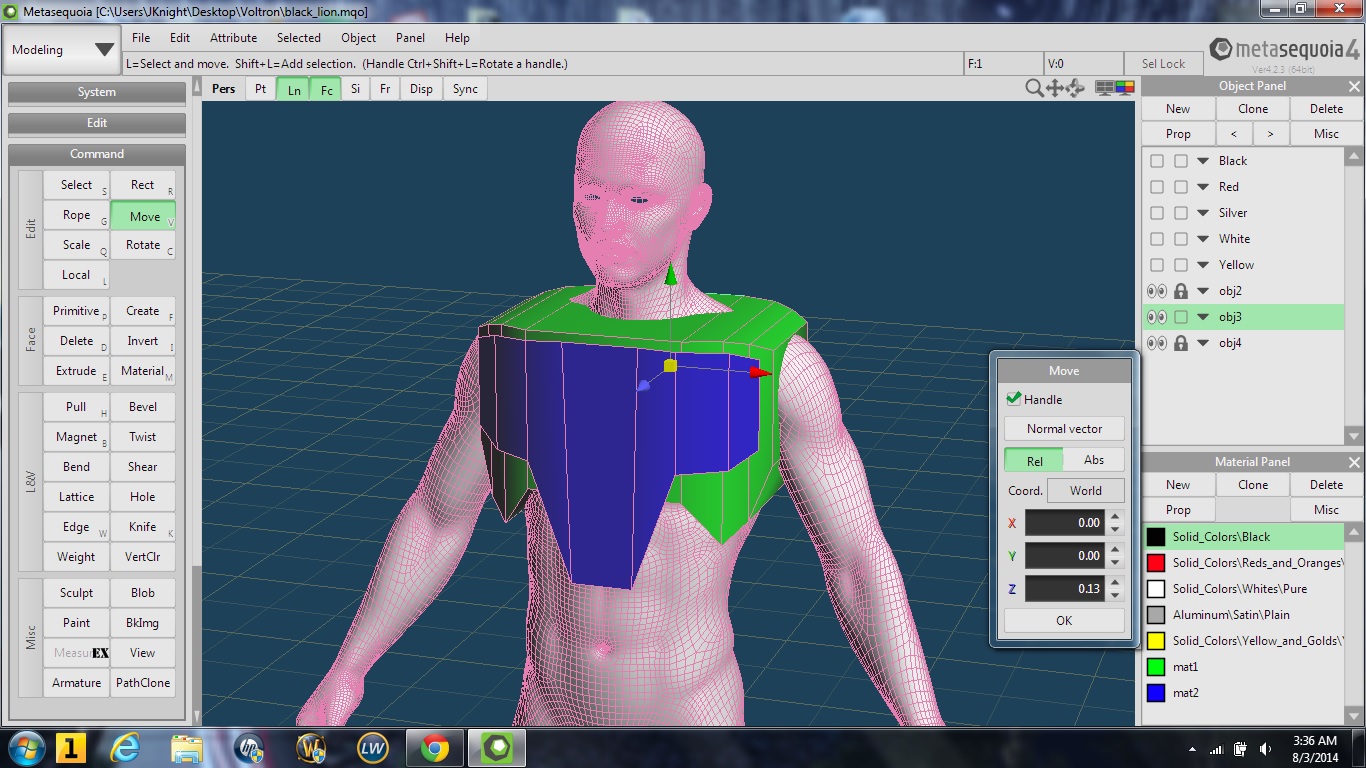
Task: Select the mat1 green material swatch
Action: tap(1157, 667)
